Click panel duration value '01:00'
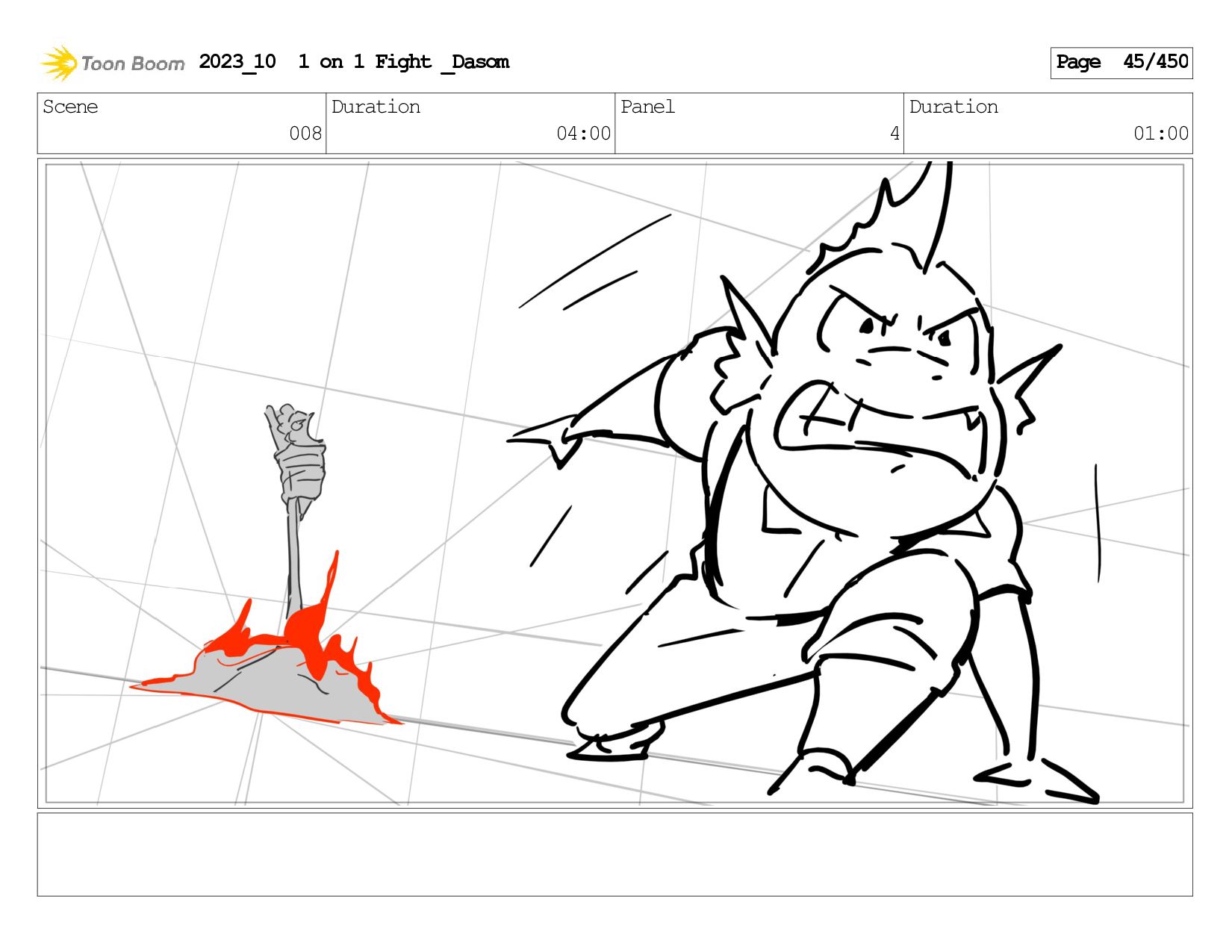Image resolution: width=1232 pixels, height=952 pixels. 1161,134
